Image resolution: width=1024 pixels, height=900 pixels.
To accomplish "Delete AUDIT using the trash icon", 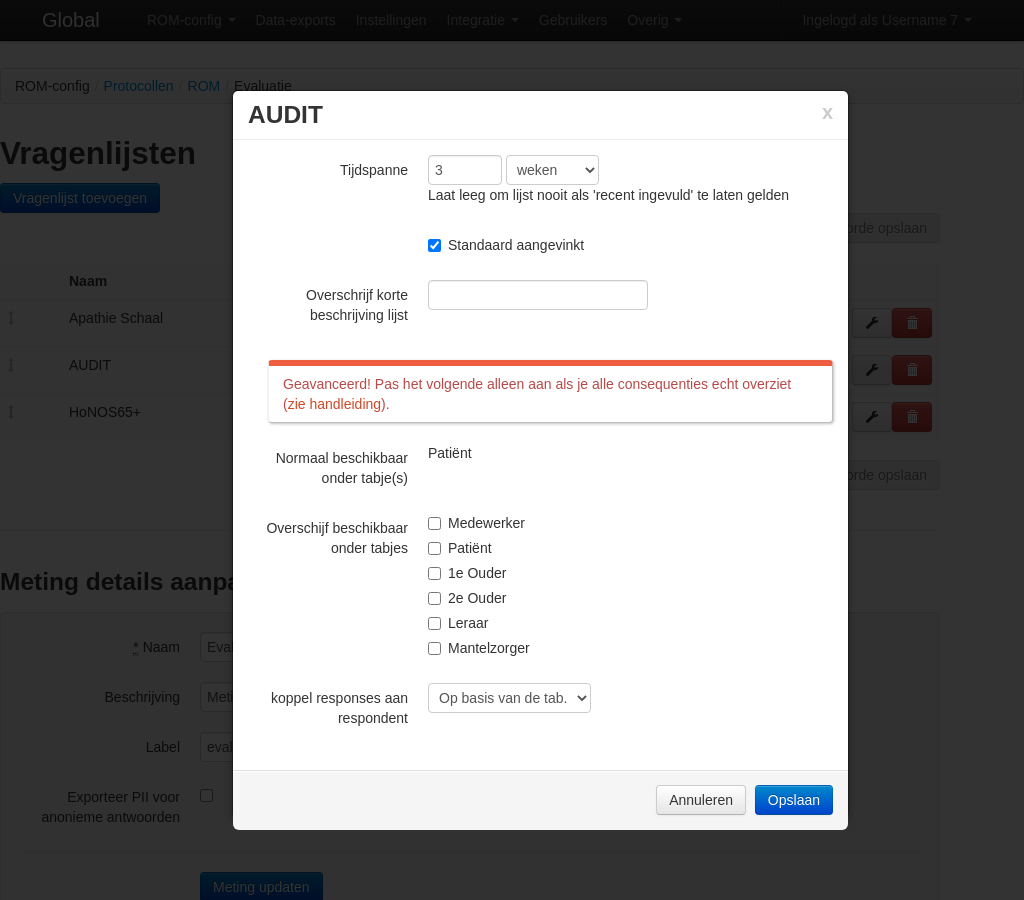I will pyautogui.click(x=911, y=370).
